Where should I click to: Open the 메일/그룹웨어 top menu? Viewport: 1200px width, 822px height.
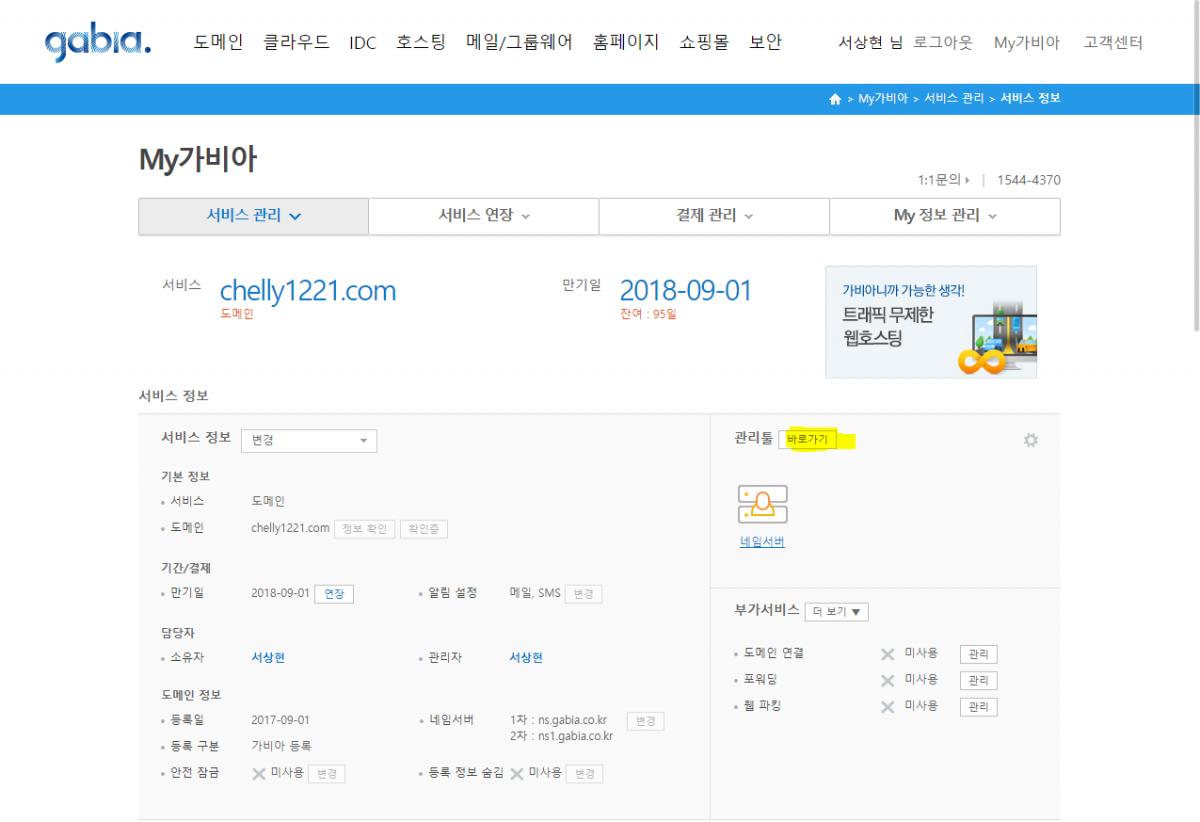click(x=520, y=42)
